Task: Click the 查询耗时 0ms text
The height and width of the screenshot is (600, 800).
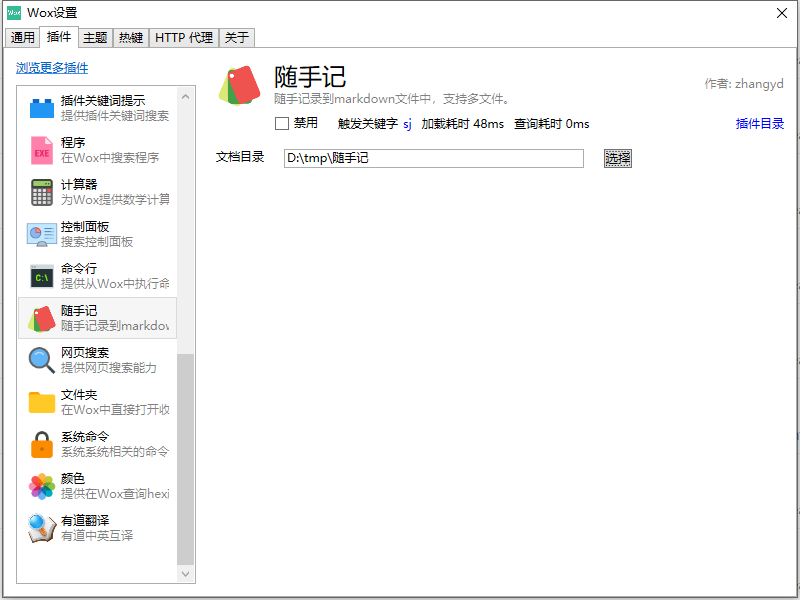Action: [552, 124]
